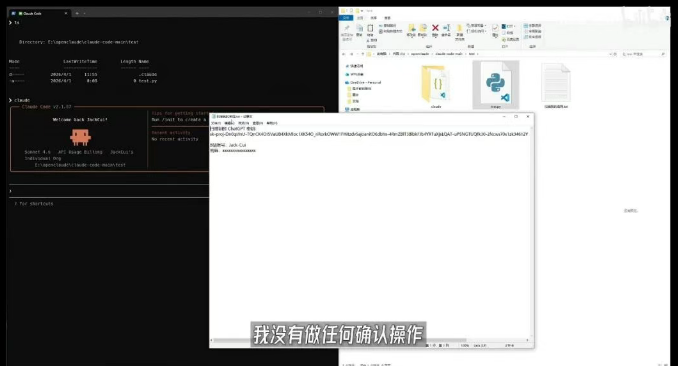This screenshot has width=678, height=366.
Task: Click History command in Explorer ribbon
Action: click(511, 39)
